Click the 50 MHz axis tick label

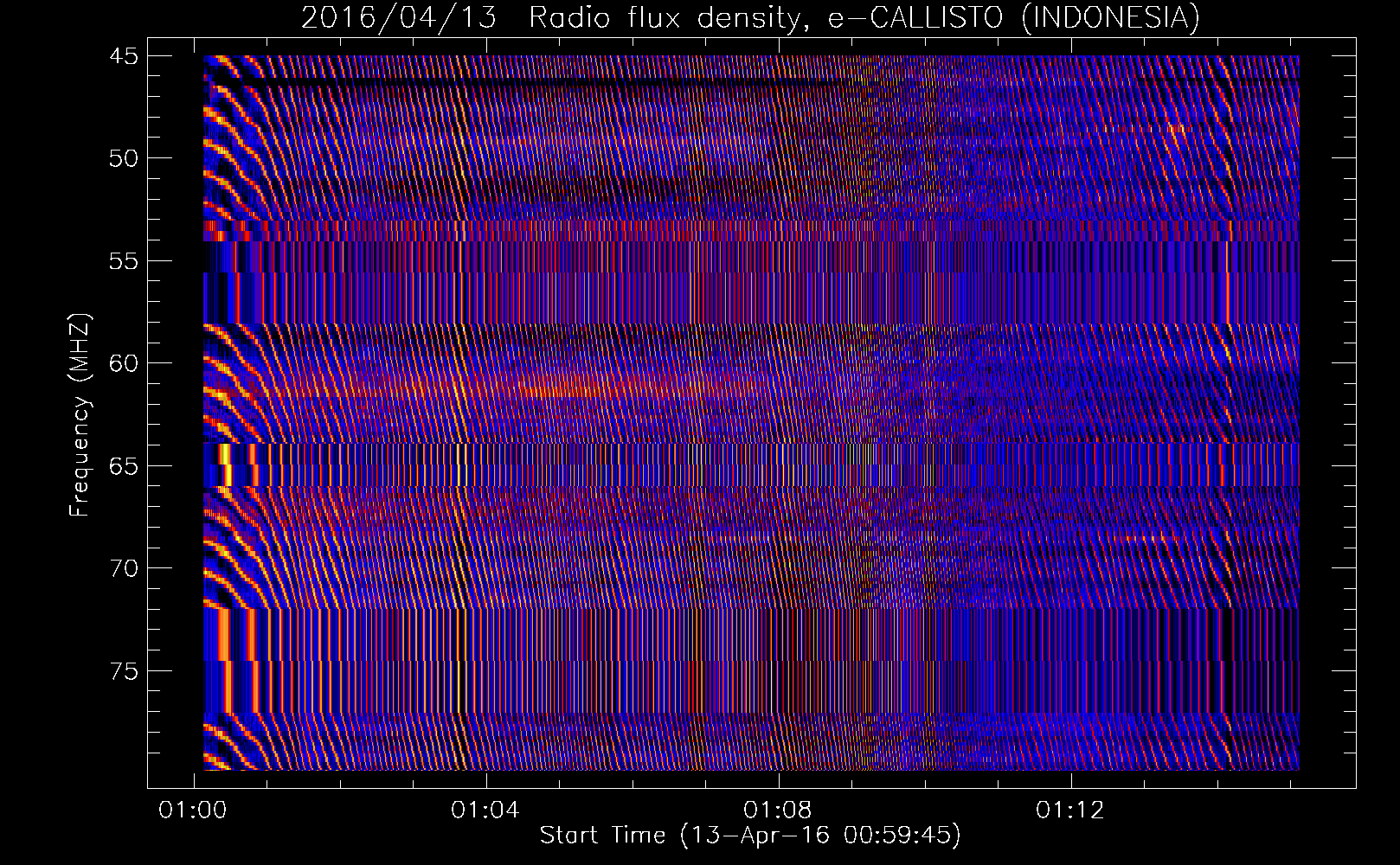pos(123,158)
